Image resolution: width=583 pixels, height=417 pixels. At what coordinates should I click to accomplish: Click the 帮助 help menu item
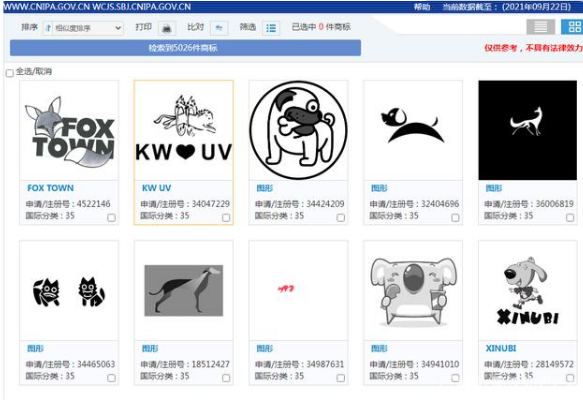pyautogui.click(x=422, y=7)
